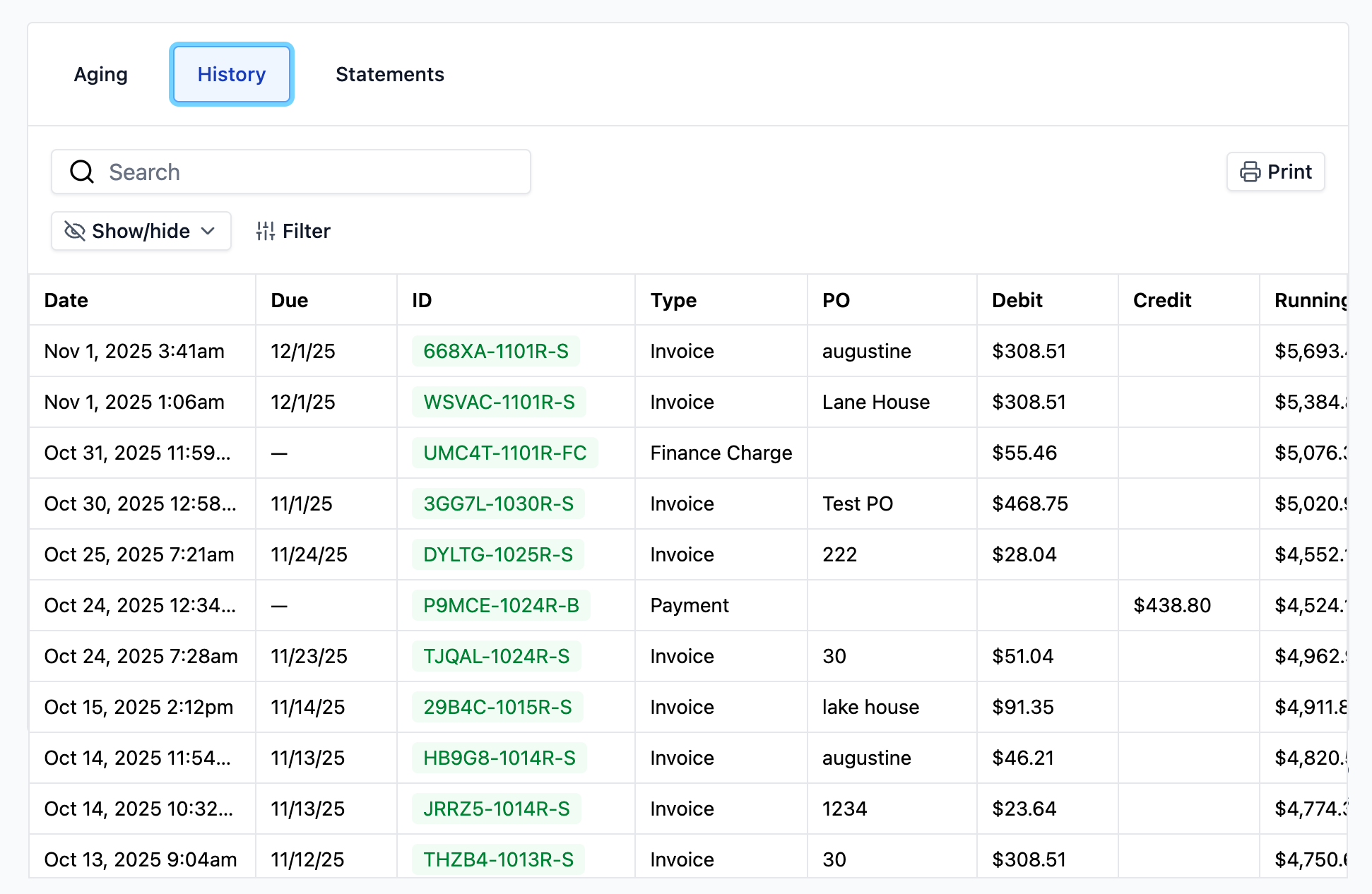Click the filter sliders icon
Screen dimensions: 1372x894
pyautogui.click(x=266, y=231)
